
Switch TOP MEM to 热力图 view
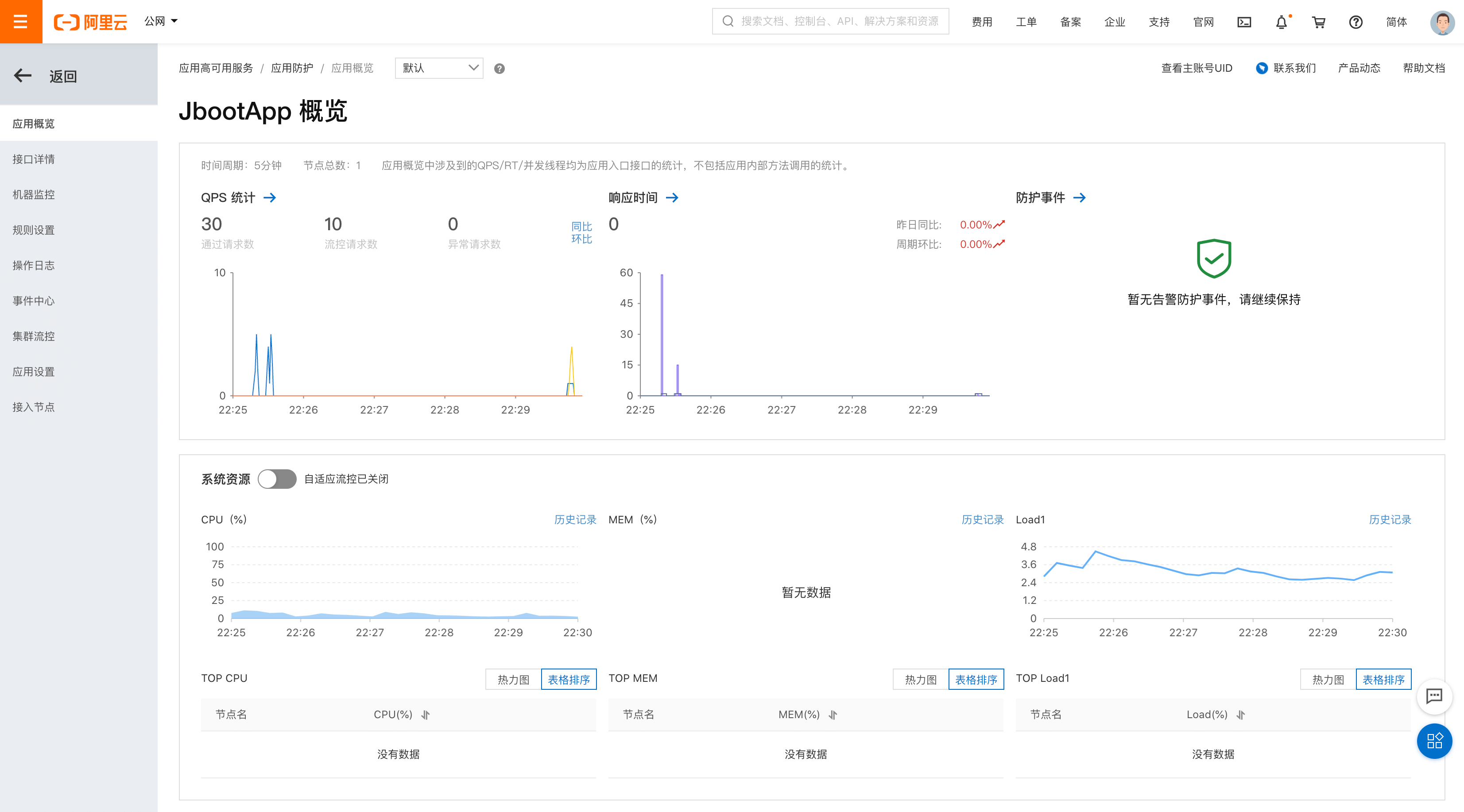(x=921, y=680)
